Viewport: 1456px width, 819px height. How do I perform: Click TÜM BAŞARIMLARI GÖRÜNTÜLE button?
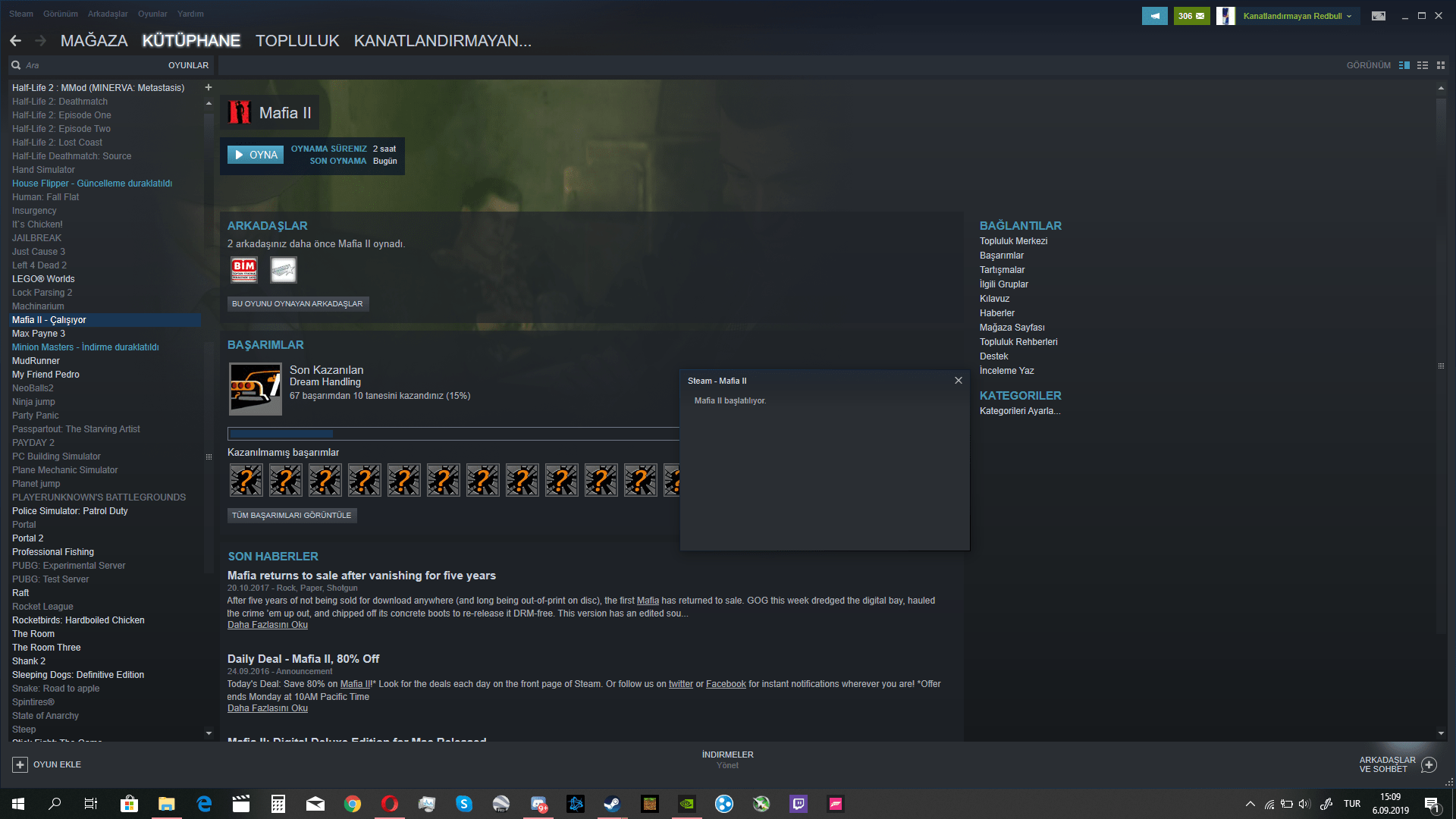[x=292, y=515]
